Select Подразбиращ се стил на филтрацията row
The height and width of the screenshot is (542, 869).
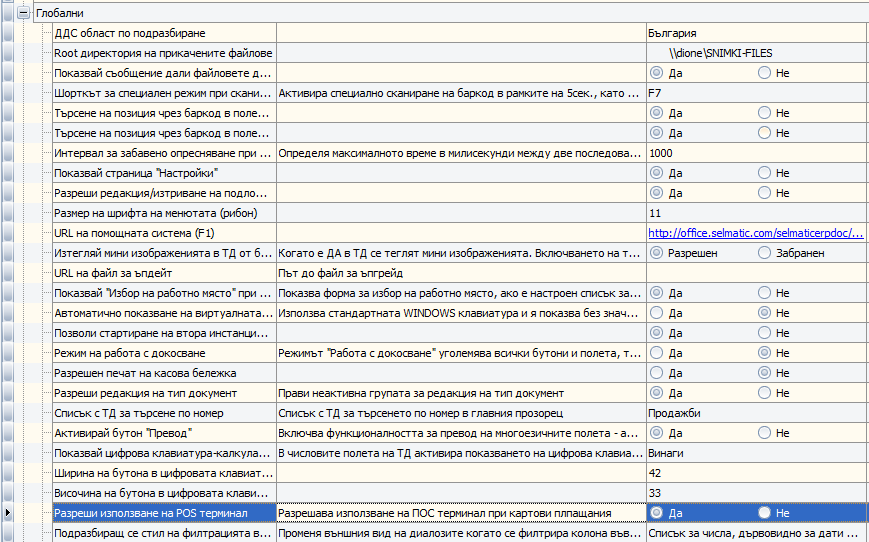point(165,533)
